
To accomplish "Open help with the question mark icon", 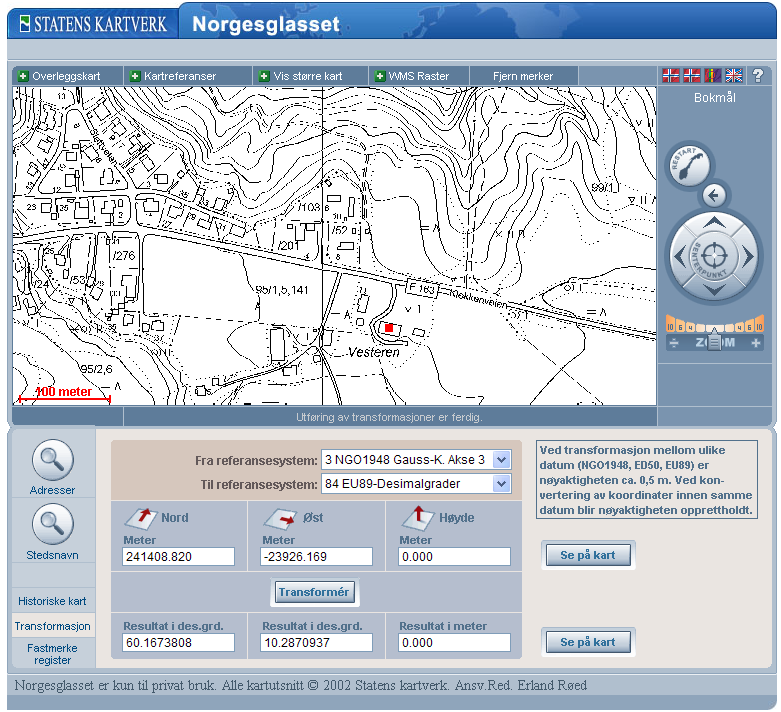I will (x=758, y=75).
